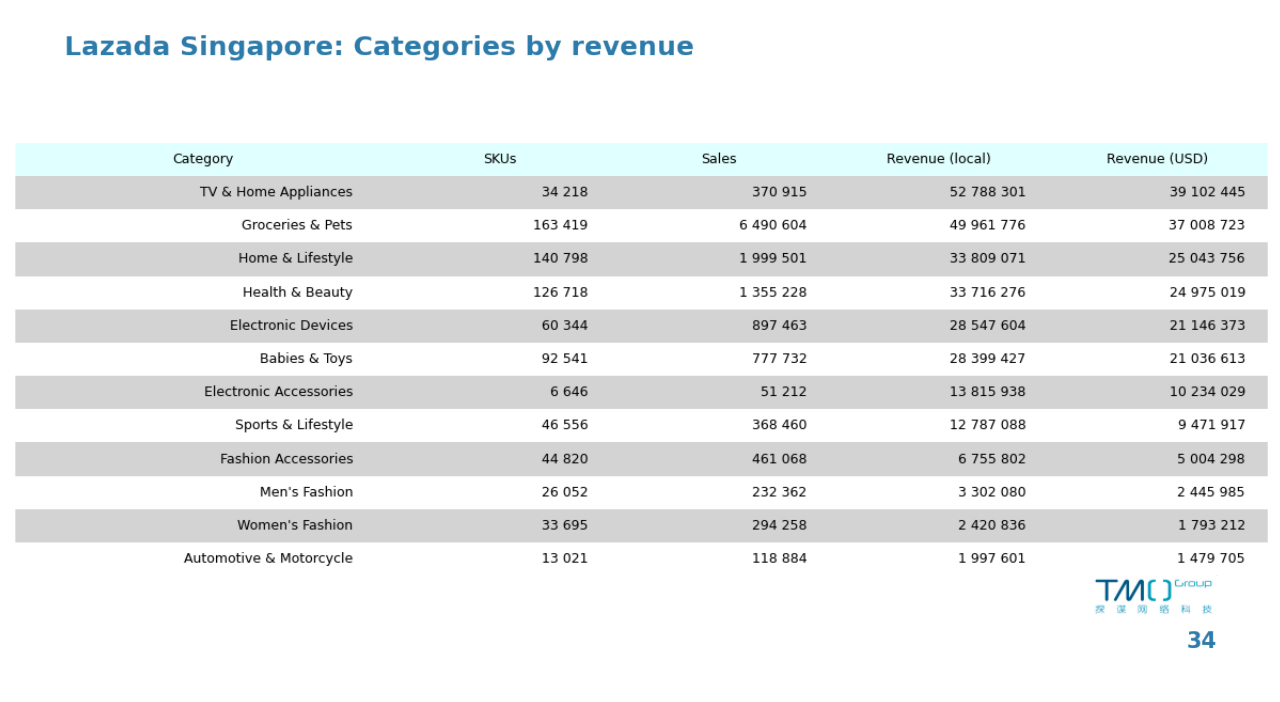Select SKUs value 92 541

[565, 358]
